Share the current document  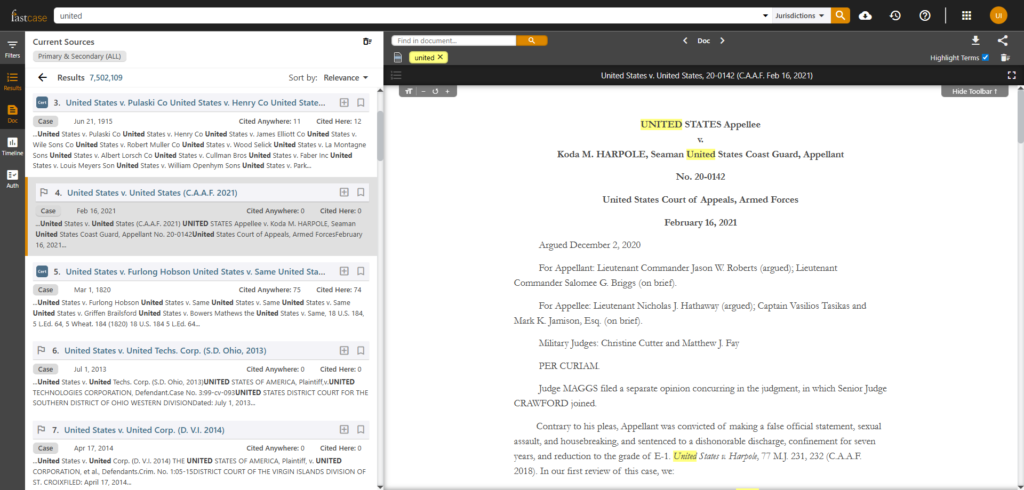pos(1002,41)
